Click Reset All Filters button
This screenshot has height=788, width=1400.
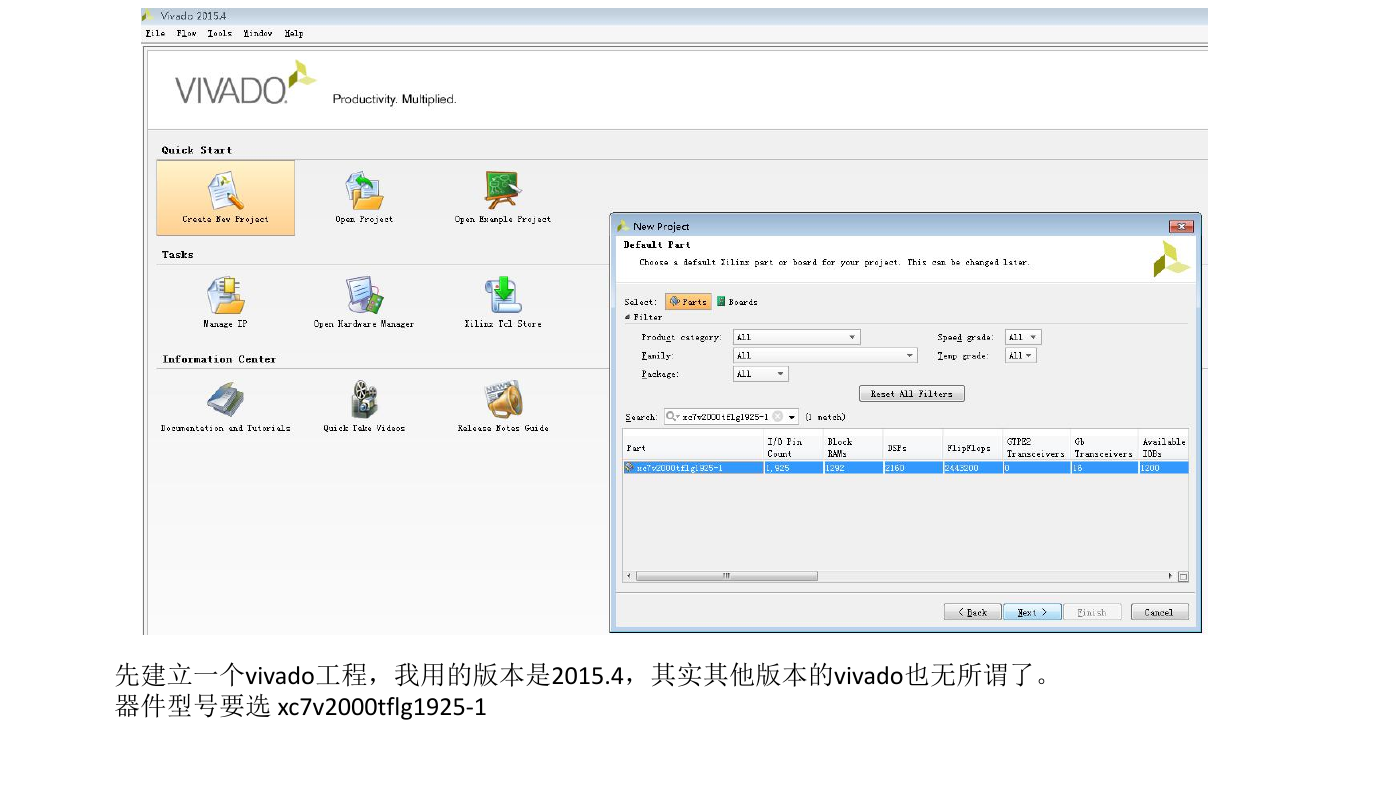911,394
